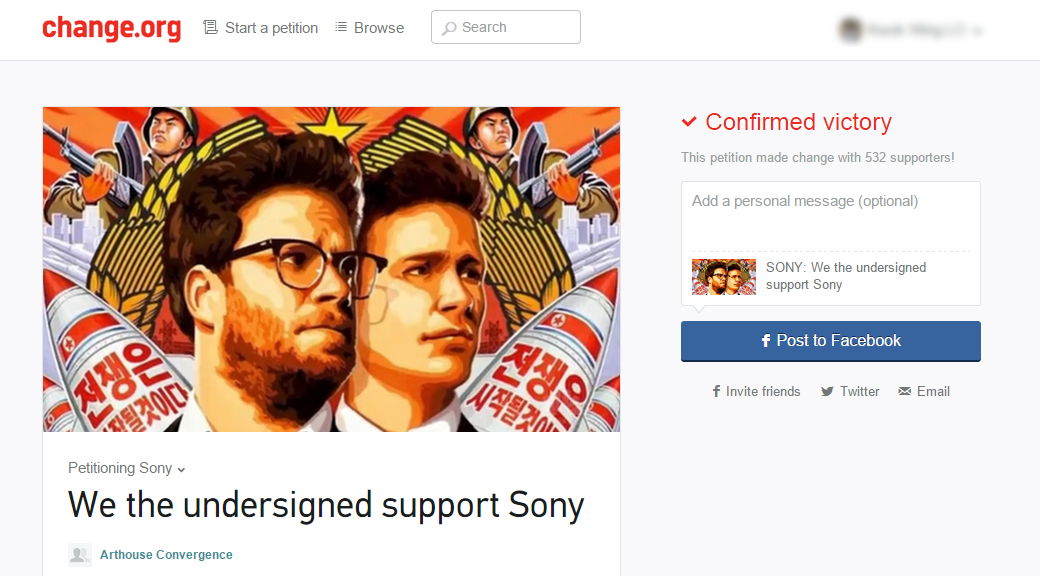Click Facebook icon beside Invite friends
1040x576 pixels.
716,391
